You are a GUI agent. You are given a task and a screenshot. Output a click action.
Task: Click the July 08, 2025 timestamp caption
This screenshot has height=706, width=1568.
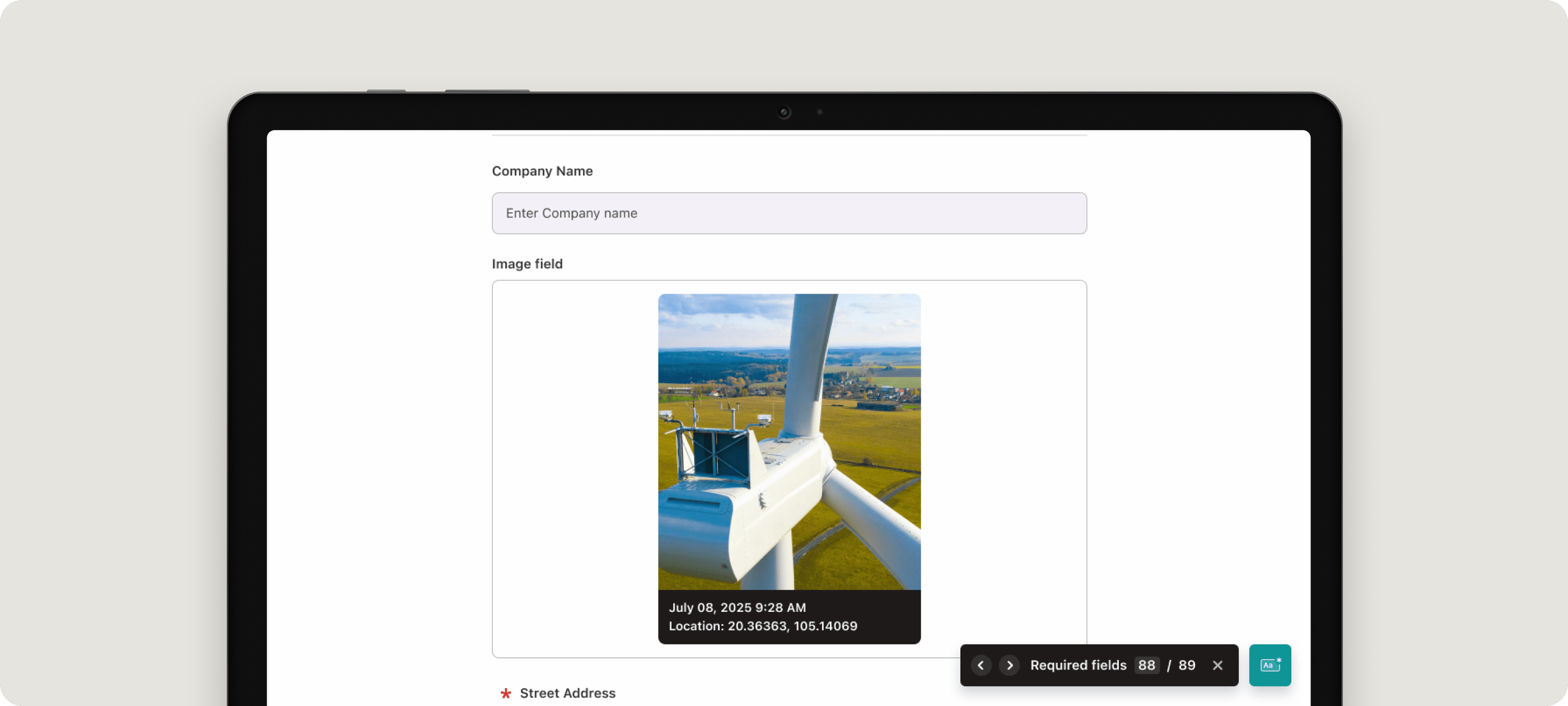point(737,607)
